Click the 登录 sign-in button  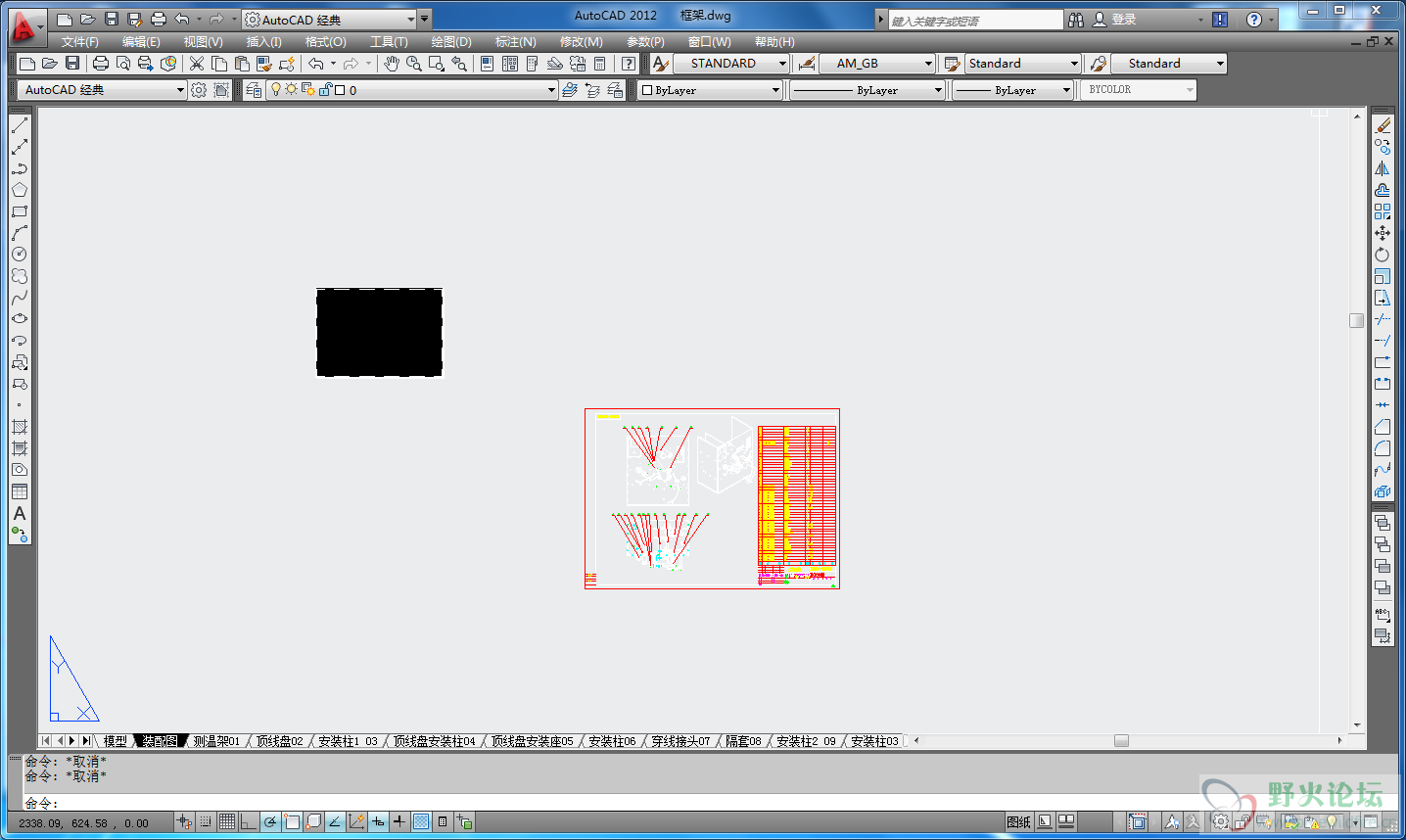(x=1115, y=20)
